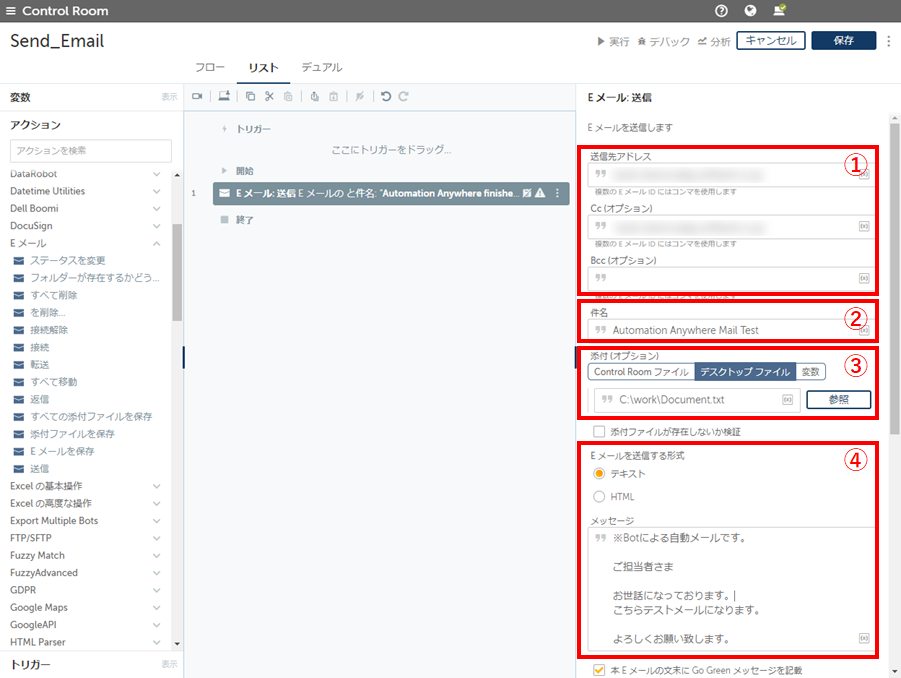
Task: Click the デバッグ option
Action: (x=664, y=41)
